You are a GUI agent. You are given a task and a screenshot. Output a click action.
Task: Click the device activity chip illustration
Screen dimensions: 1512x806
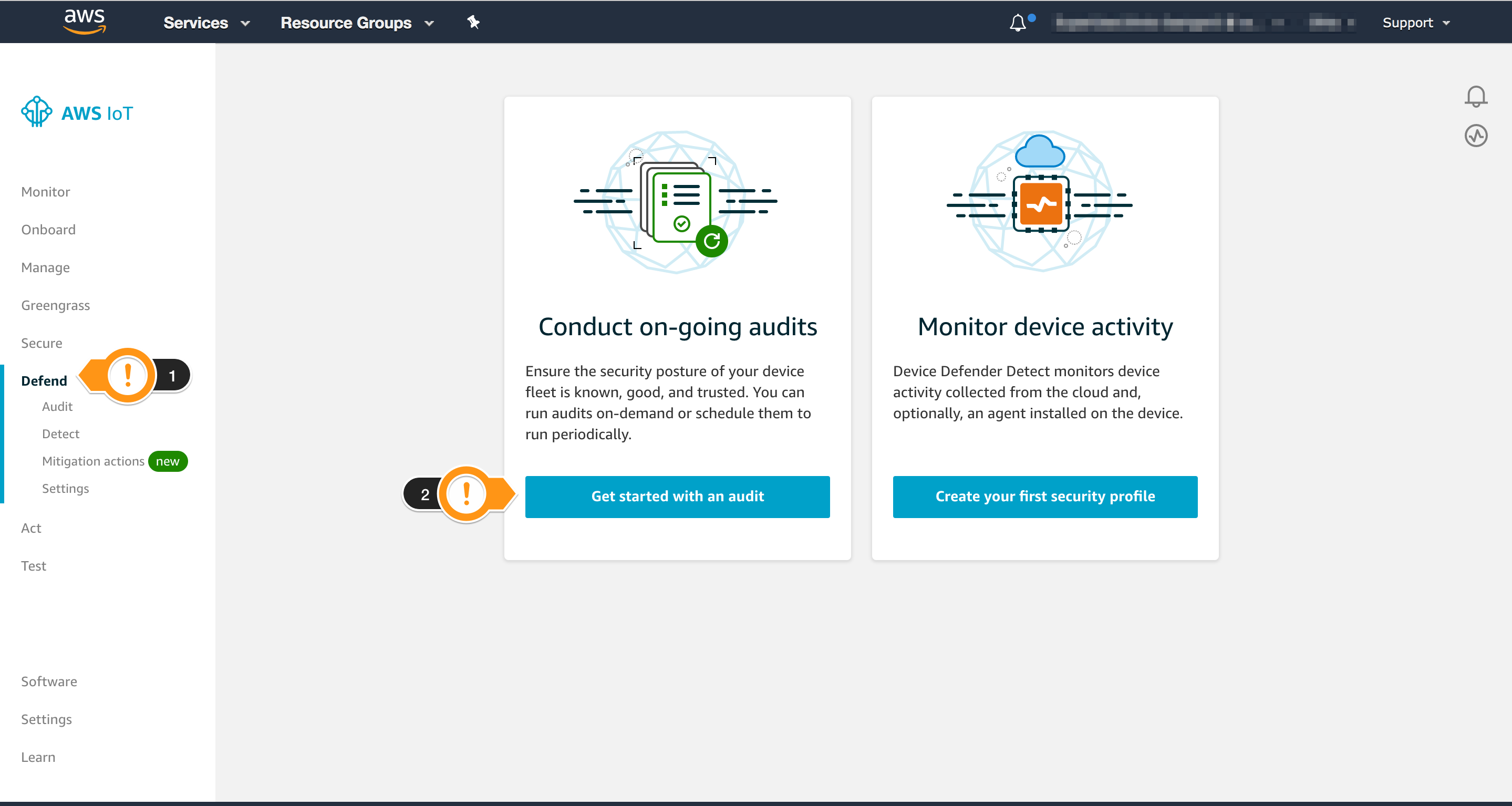pyautogui.click(x=1041, y=201)
